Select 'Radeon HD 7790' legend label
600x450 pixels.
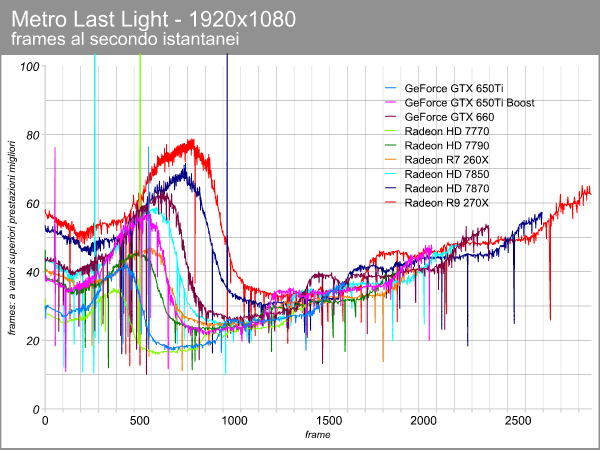coord(447,146)
